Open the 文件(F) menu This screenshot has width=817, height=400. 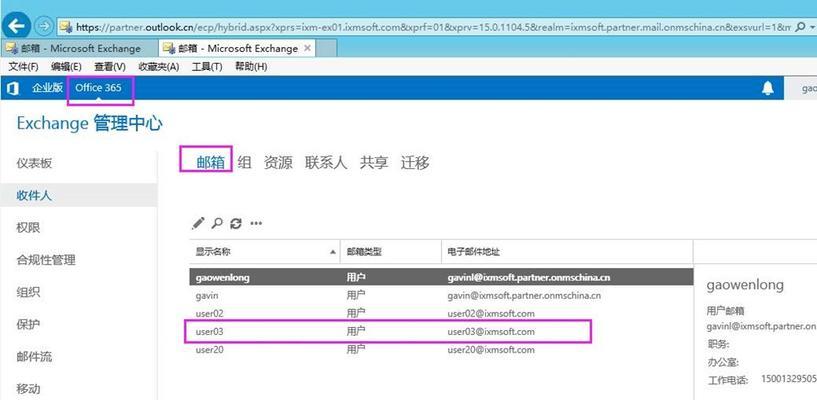point(23,67)
